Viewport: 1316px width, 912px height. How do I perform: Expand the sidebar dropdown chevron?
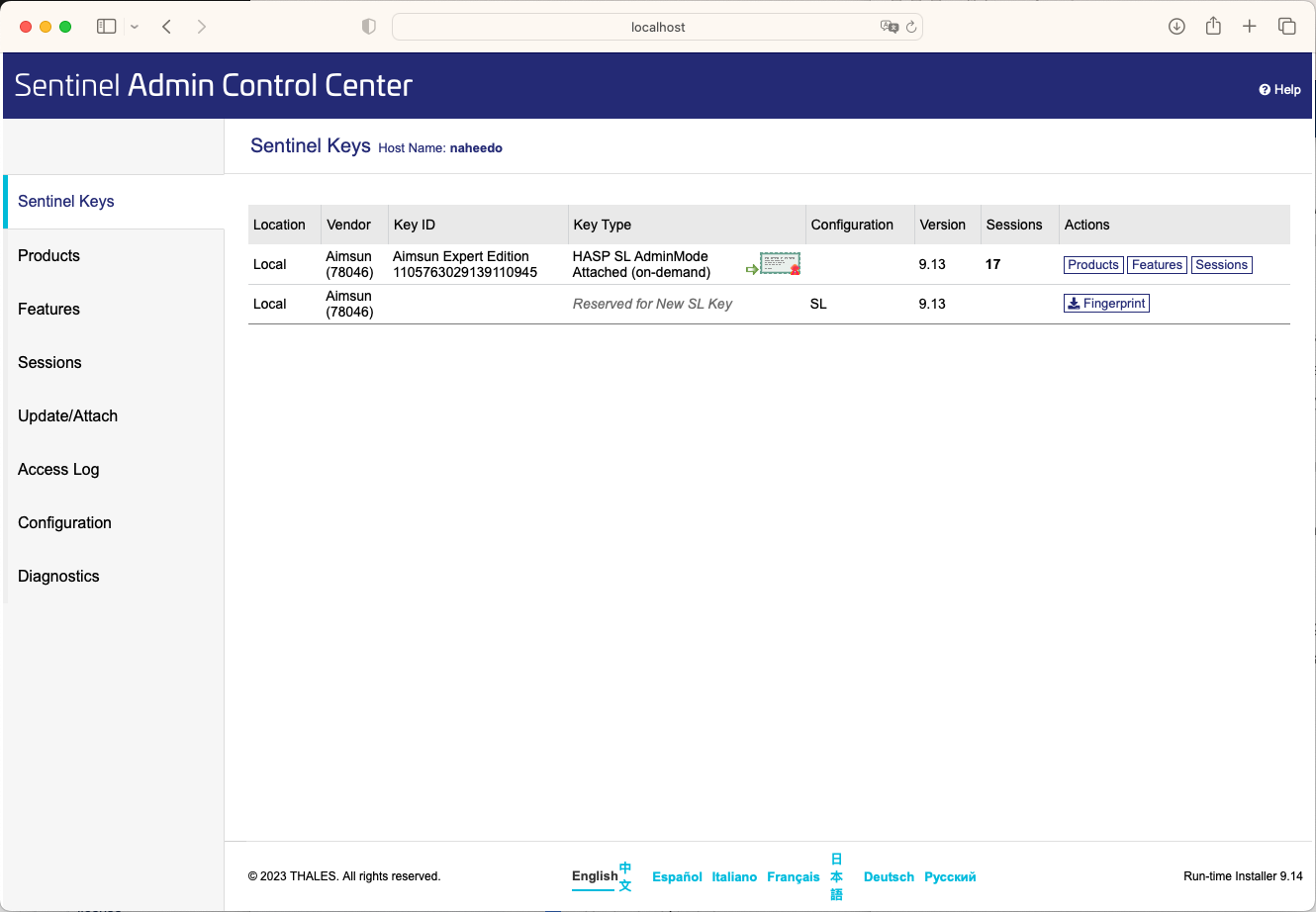pos(135,27)
